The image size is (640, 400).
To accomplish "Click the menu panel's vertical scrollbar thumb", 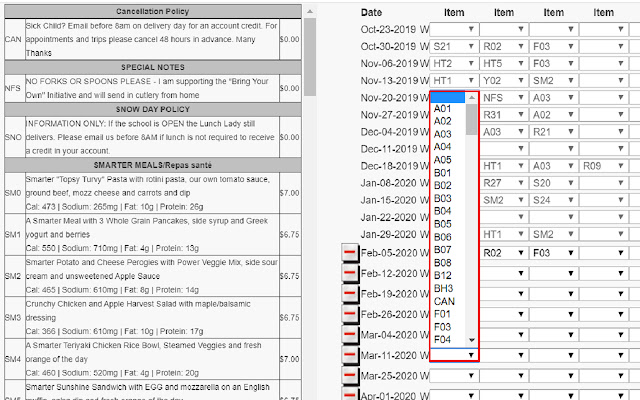I will coord(310,57).
